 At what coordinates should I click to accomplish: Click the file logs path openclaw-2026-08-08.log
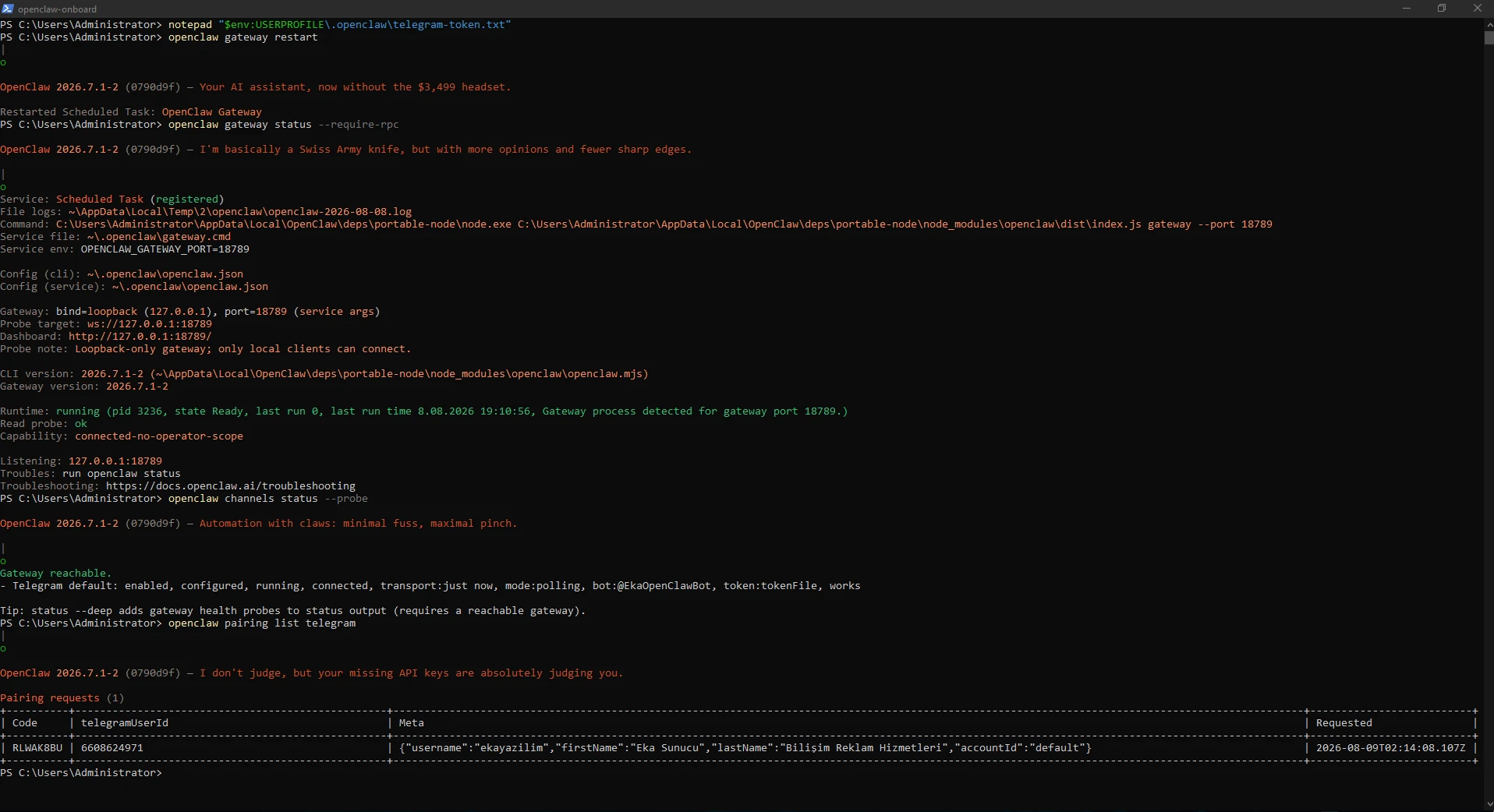click(240, 212)
